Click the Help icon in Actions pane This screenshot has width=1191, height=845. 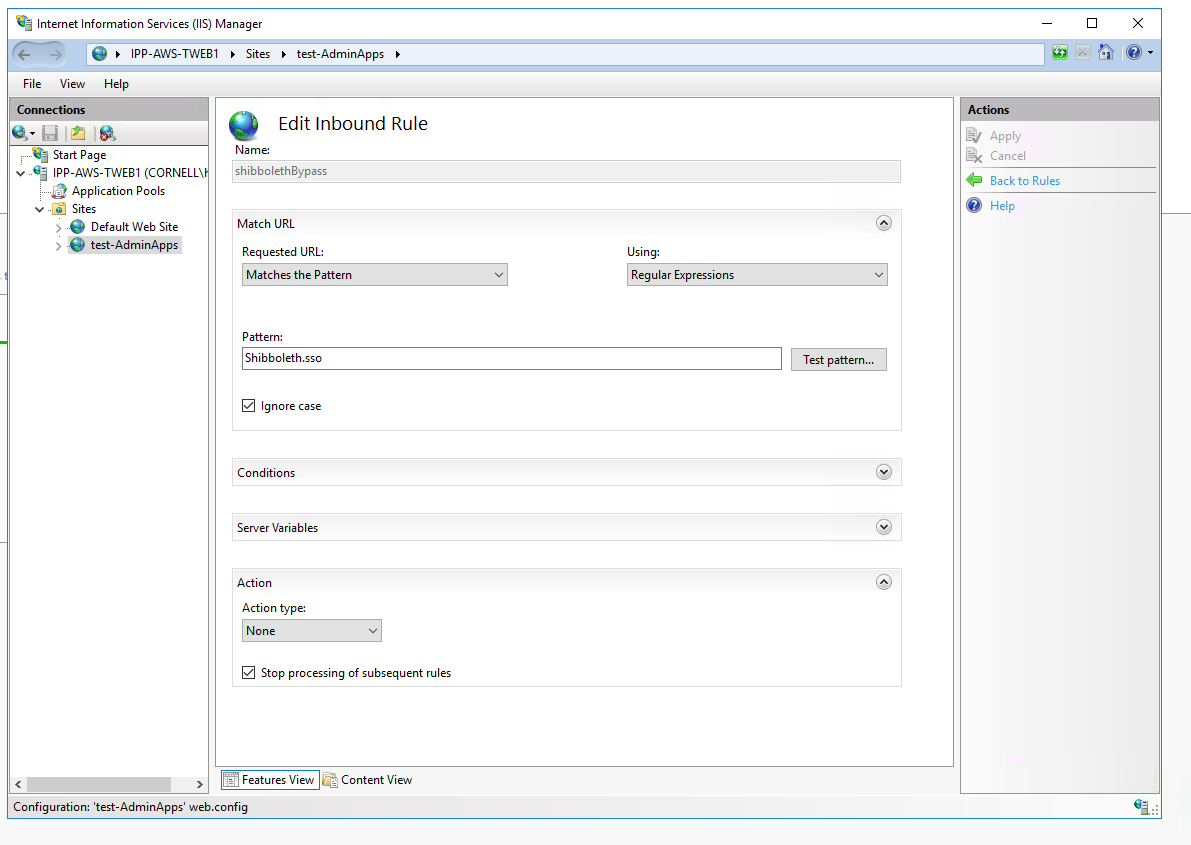pyautogui.click(x=975, y=205)
